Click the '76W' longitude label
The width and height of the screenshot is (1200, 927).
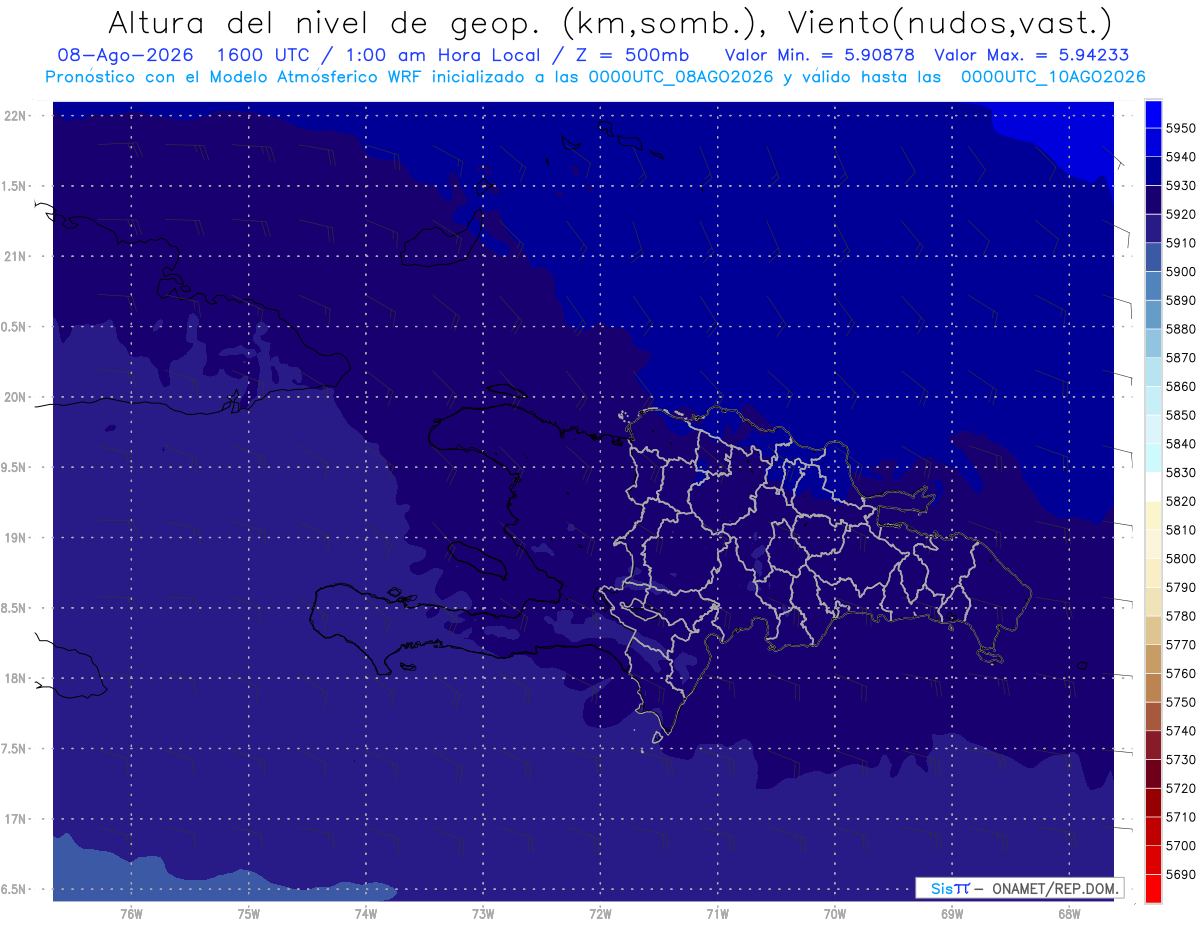(131, 913)
